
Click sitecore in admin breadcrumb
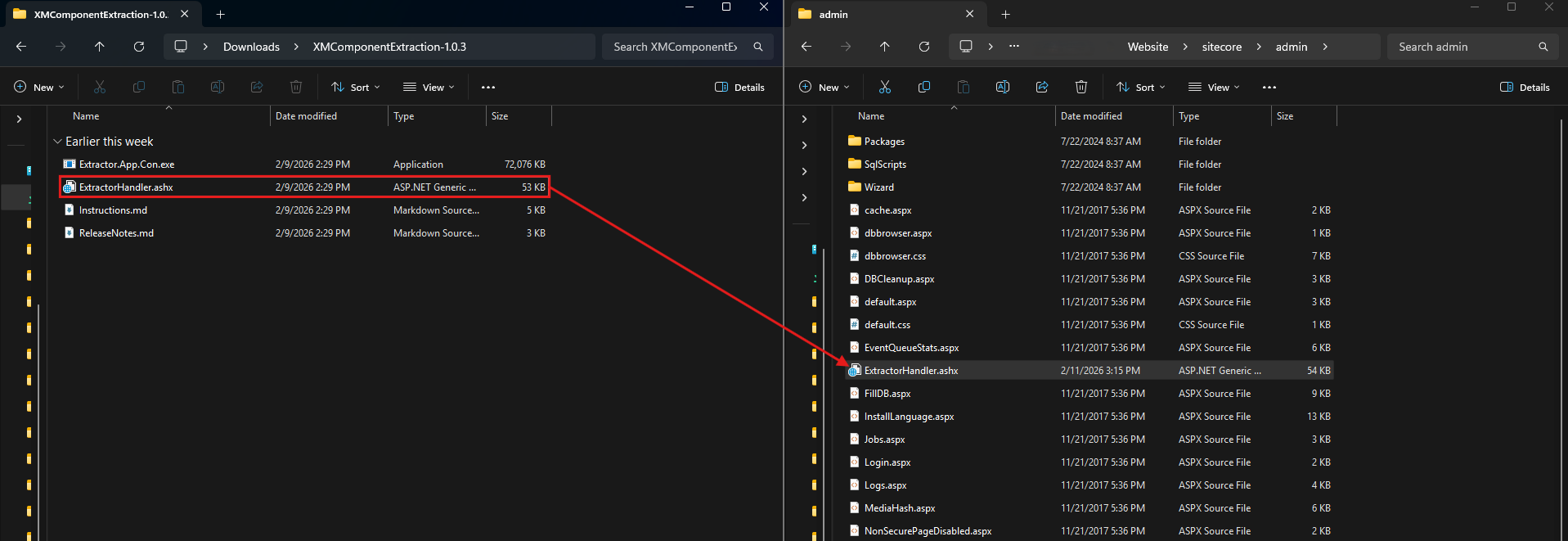[1222, 47]
